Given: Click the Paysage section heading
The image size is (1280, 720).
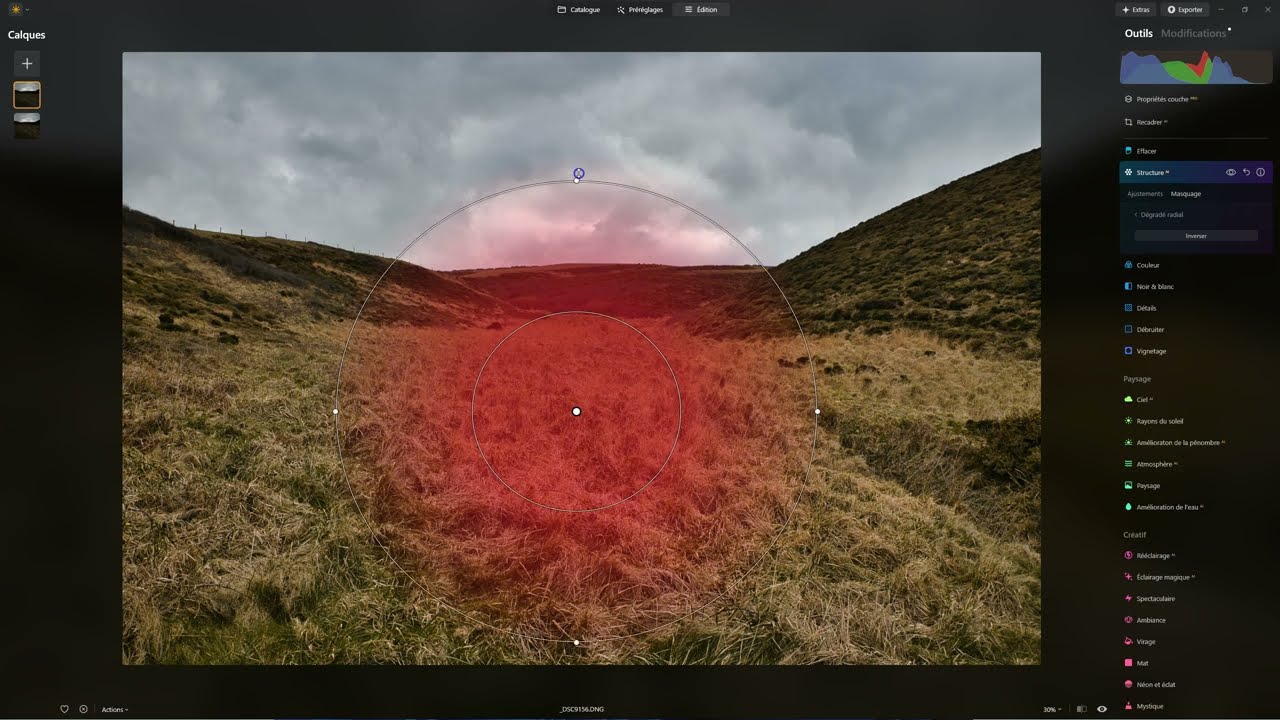Looking at the screenshot, I should [1137, 379].
